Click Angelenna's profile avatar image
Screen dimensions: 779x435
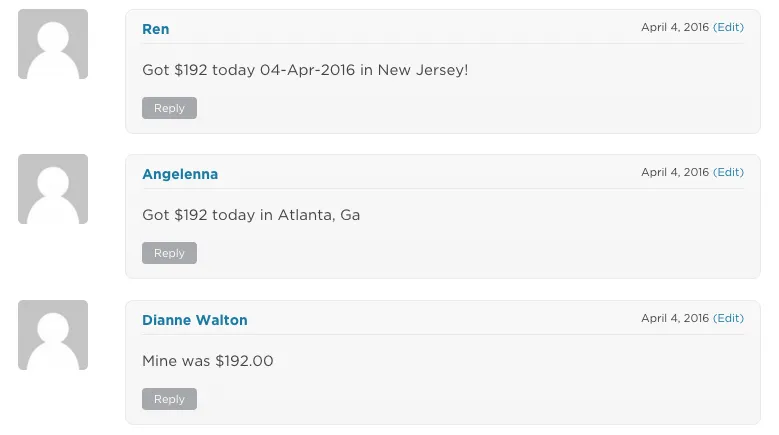tap(53, 189)
